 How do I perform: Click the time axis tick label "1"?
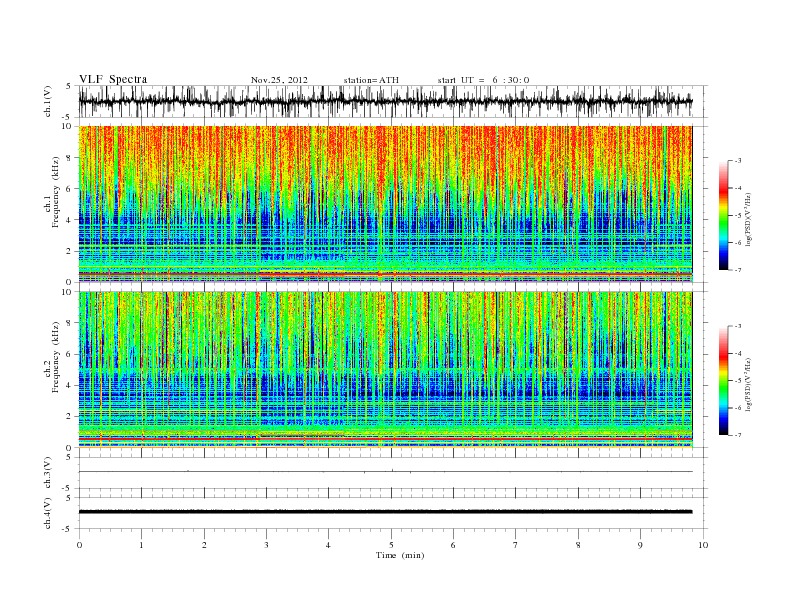141,545
